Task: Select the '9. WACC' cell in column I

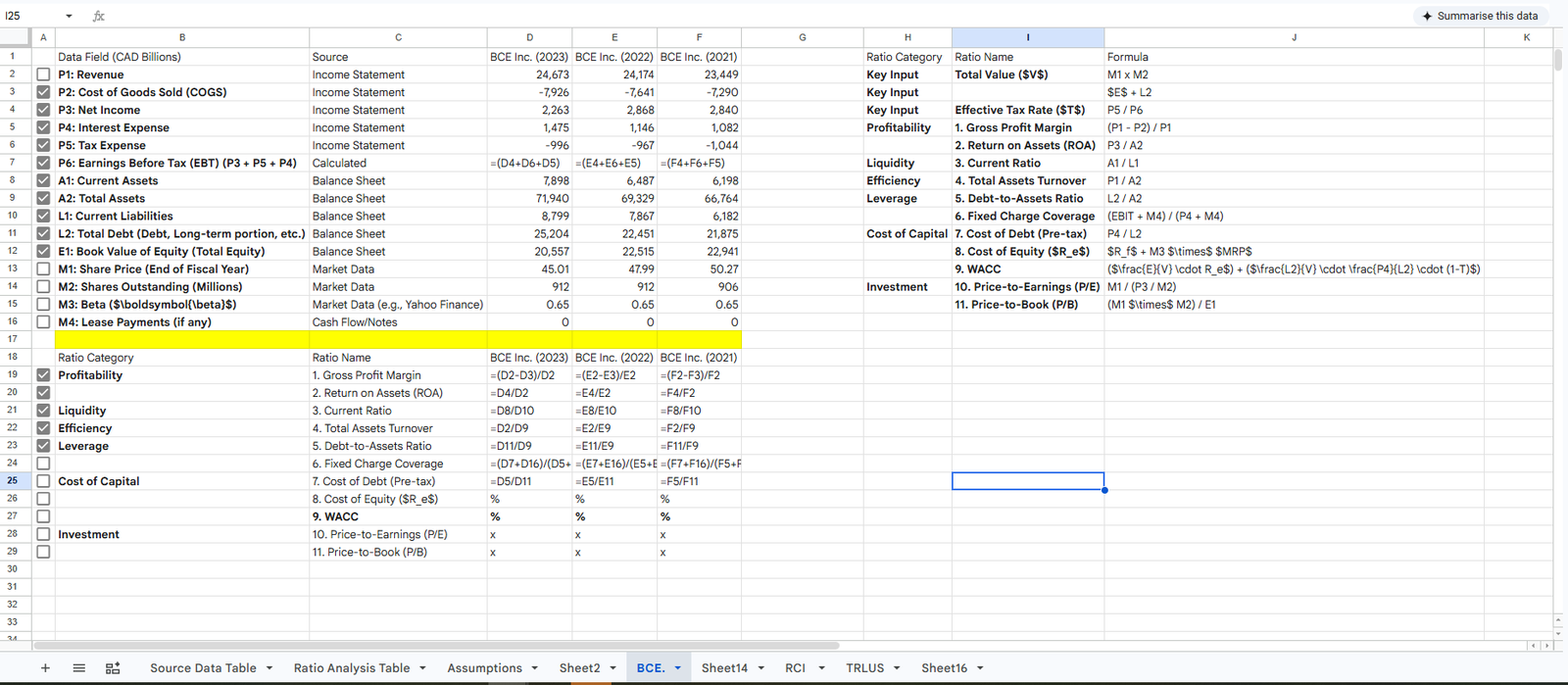Action: pyautogui.click(x=1028, y=269)
